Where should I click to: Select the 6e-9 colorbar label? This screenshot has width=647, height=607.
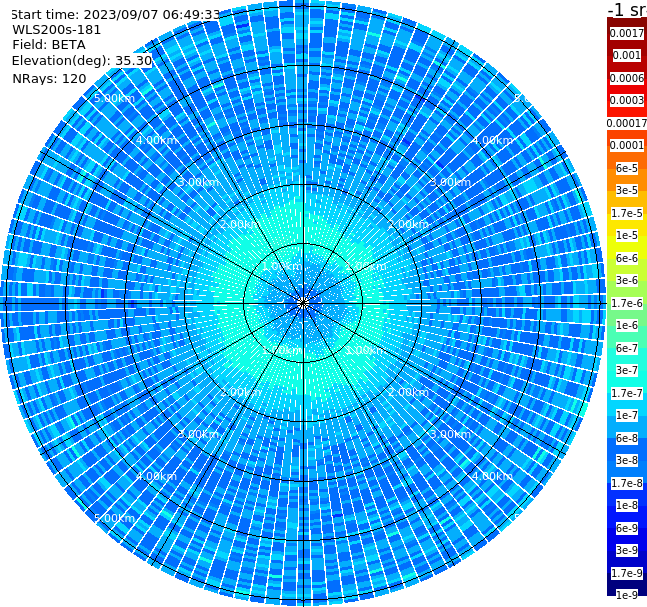pyautogui.click(x=627, y=528)
